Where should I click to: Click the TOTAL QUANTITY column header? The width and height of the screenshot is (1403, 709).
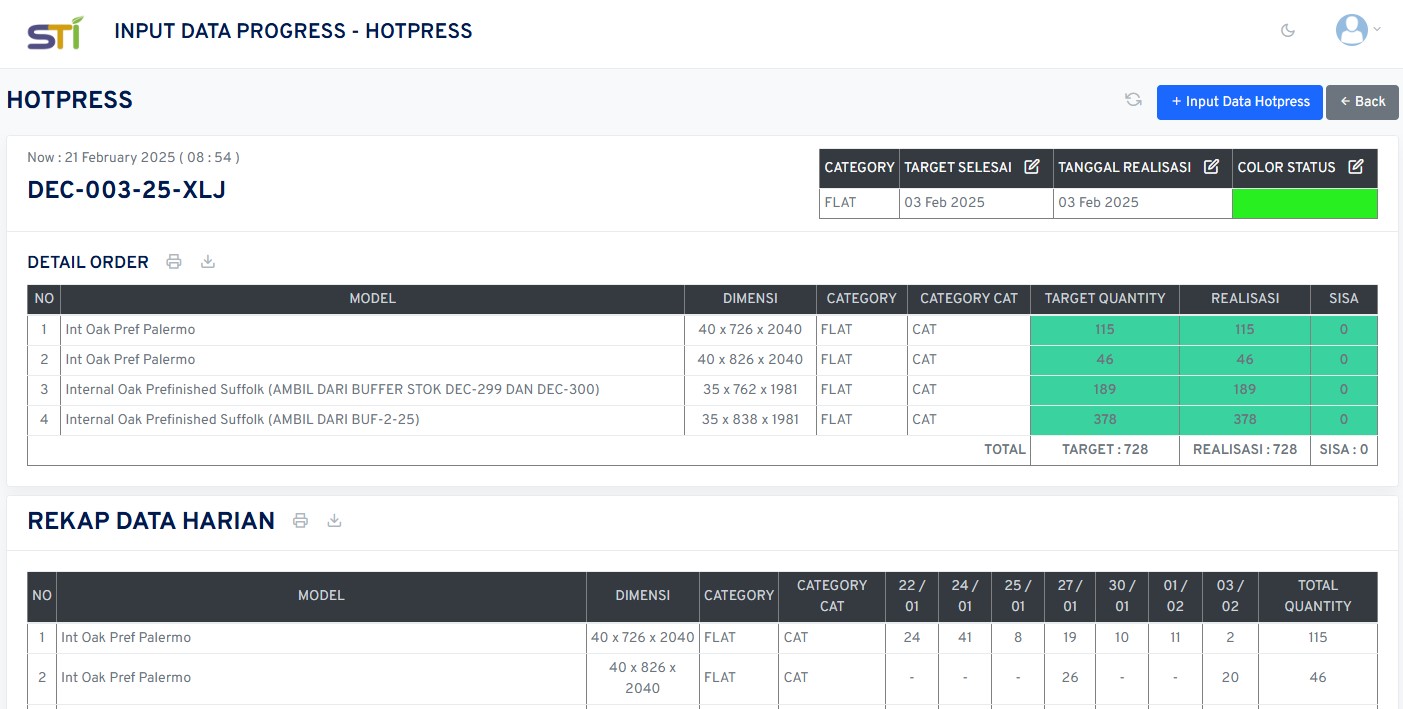point(1318,596)
